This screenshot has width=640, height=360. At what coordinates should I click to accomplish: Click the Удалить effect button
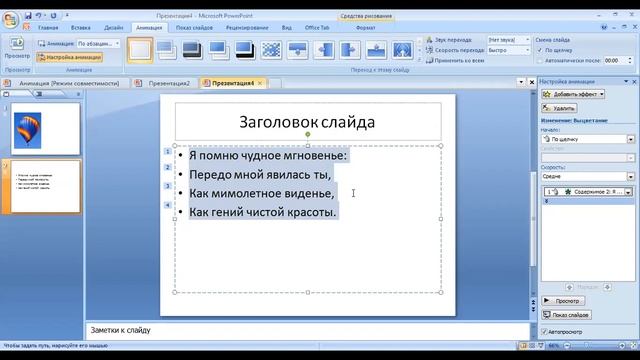(x=559, y=108)
